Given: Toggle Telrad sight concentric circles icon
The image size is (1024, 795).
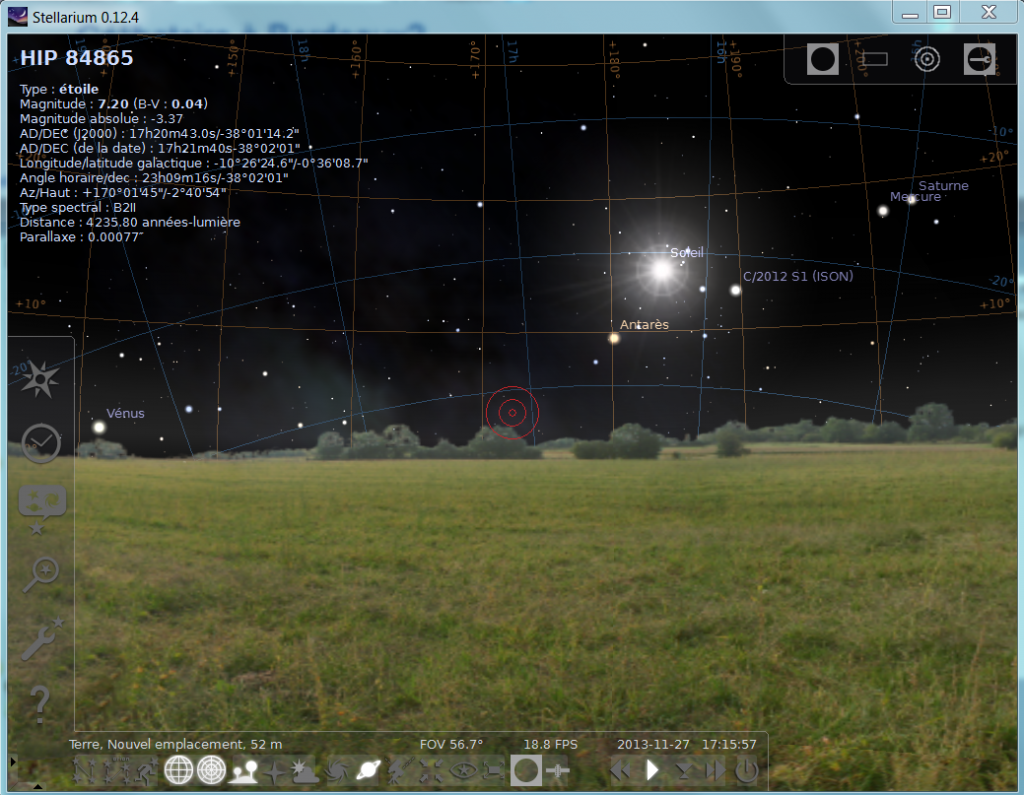Looking at the screenshot, I should pyautogui.click(x=927, y=59).
